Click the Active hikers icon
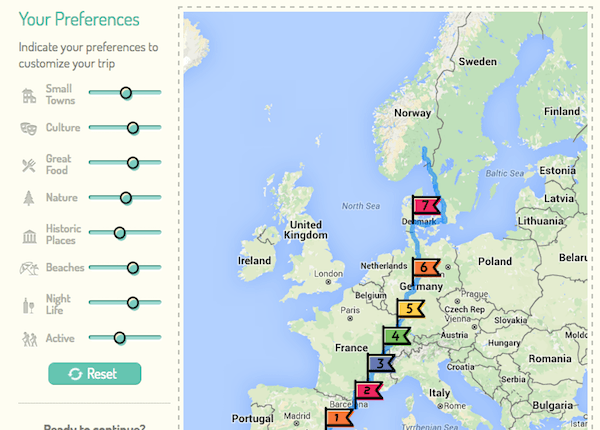This screenshot has height=430, width=600. [29, 339]
